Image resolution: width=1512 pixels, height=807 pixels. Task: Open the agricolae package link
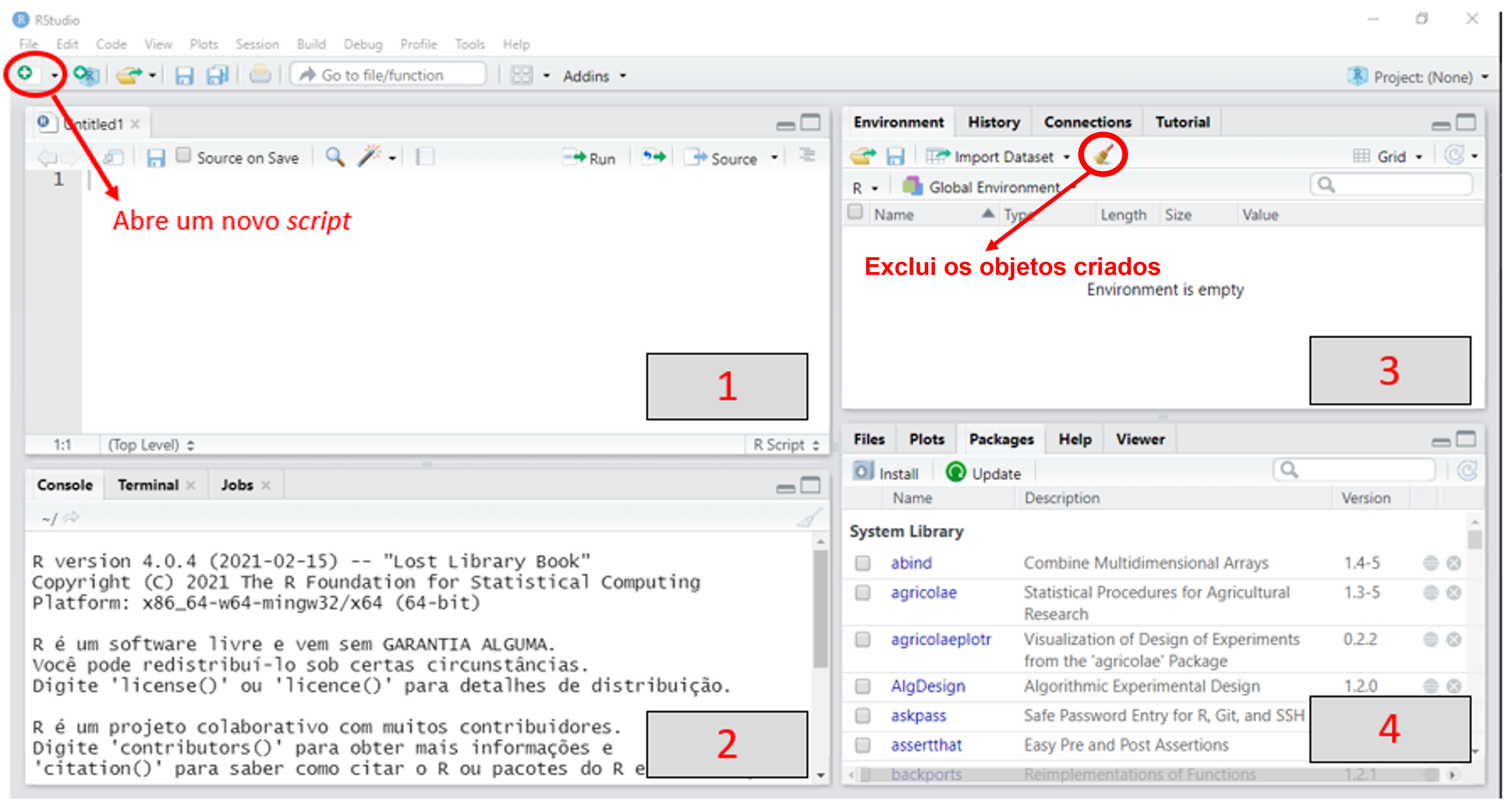point(924,593)
